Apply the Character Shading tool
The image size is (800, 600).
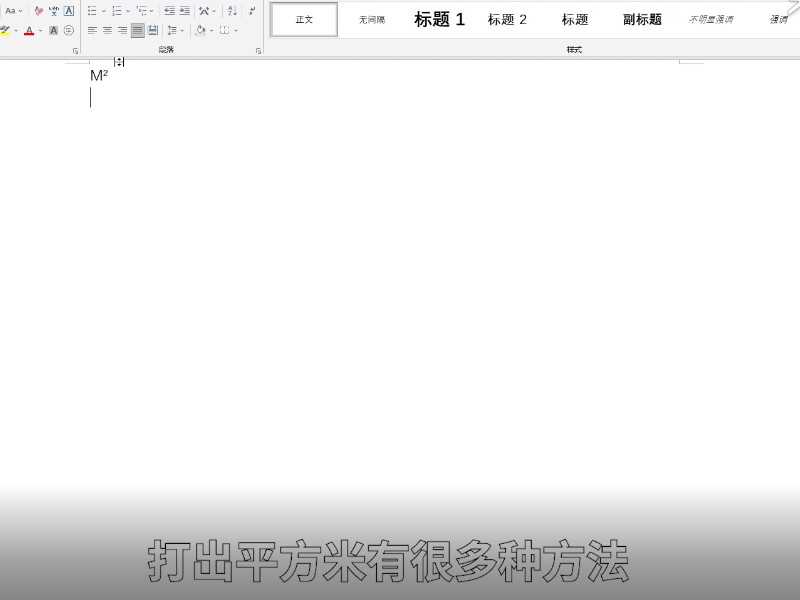(52, 30)
